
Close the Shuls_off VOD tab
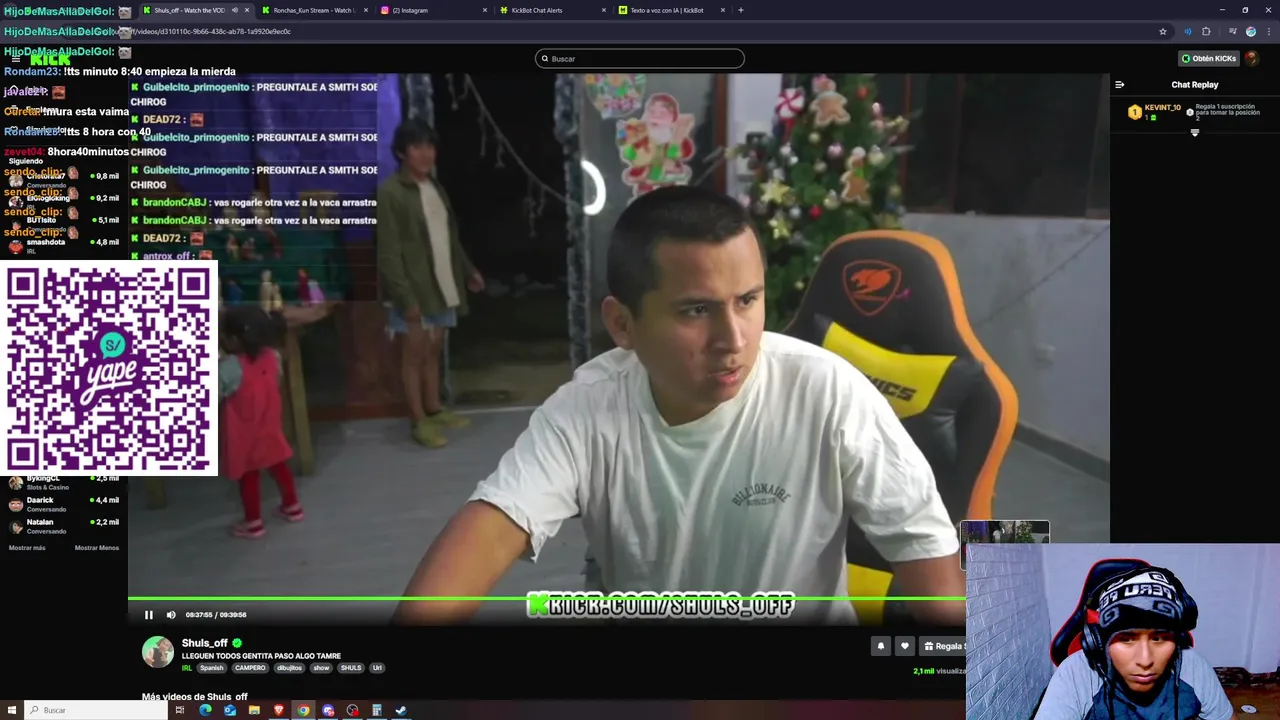point(247,10)
